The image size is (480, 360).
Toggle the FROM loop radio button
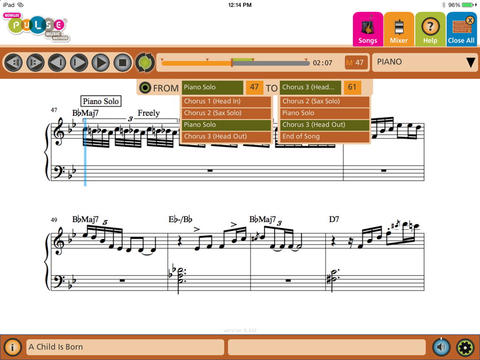[145, 88]
